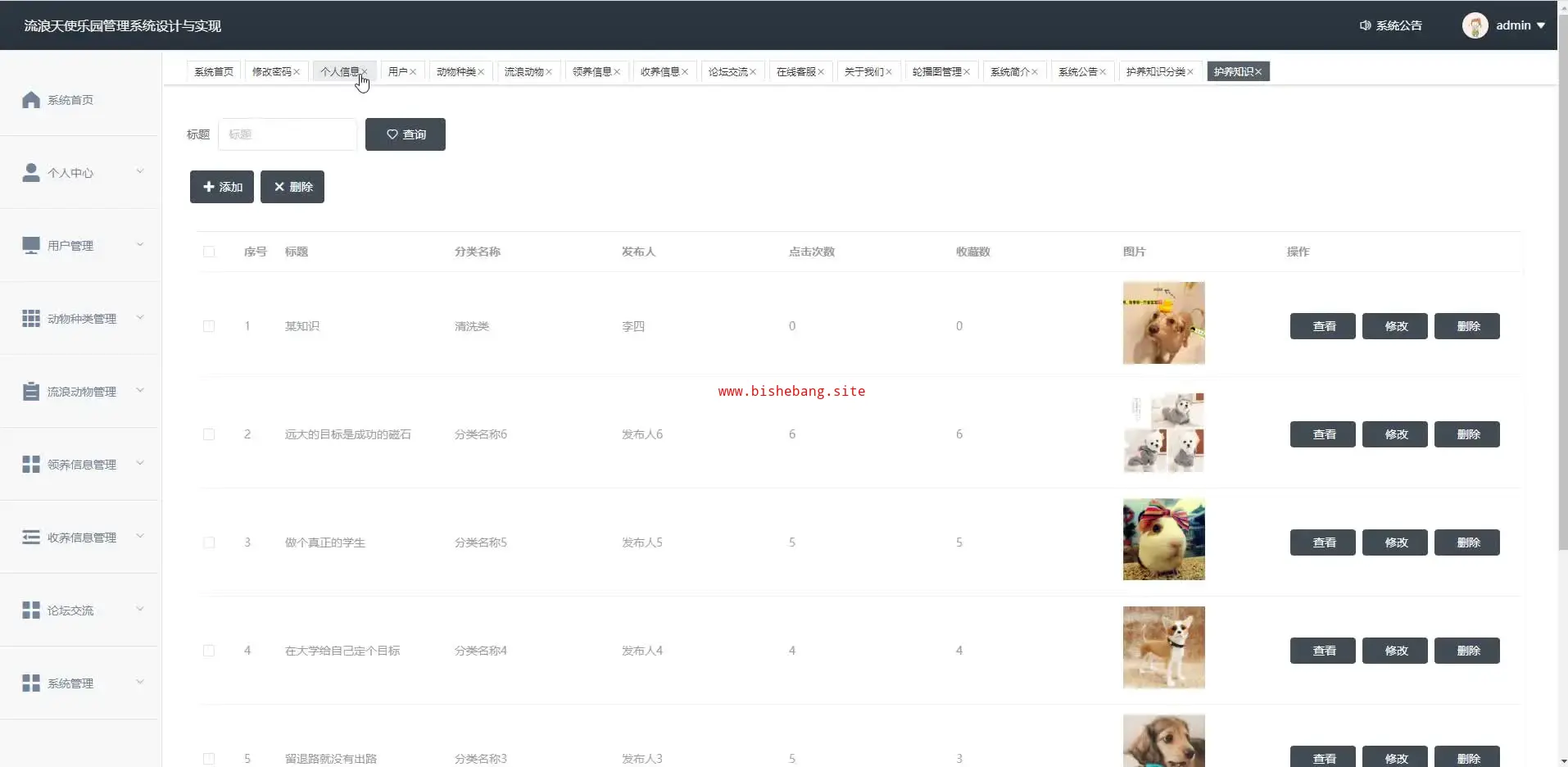Delete the 做个真正的学生 row
This screenshot has width=1568, height=767.
(x=1467, y=542)
